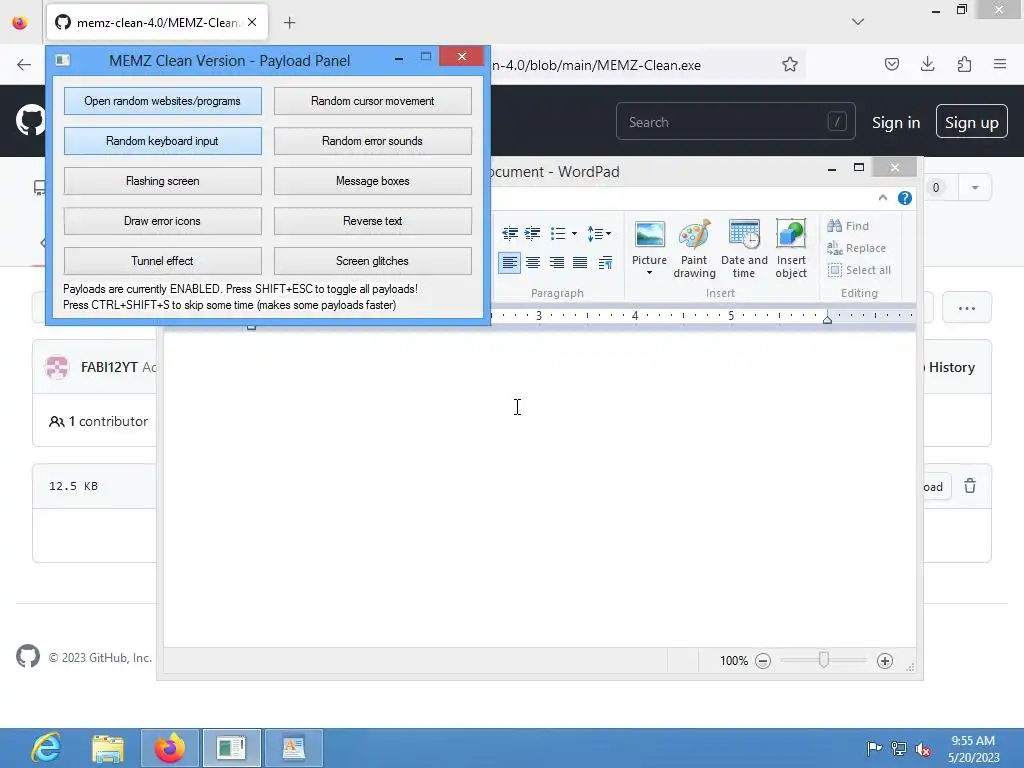Toggle the Random keyboard input payload
Viewport: 1024px width, 768px height.
[x=163, y=141]
